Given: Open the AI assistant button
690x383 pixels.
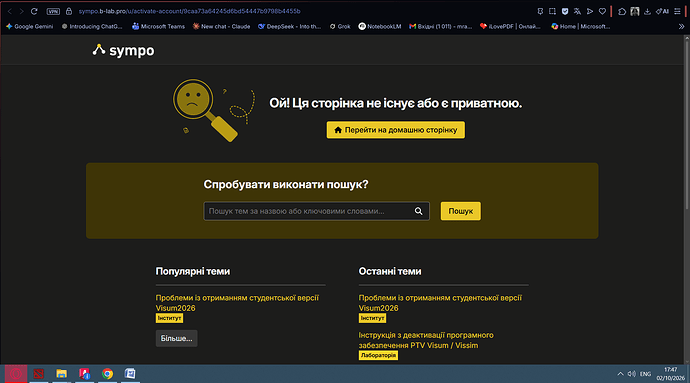Looking at the screenshot, I should (x=662, y=11).
